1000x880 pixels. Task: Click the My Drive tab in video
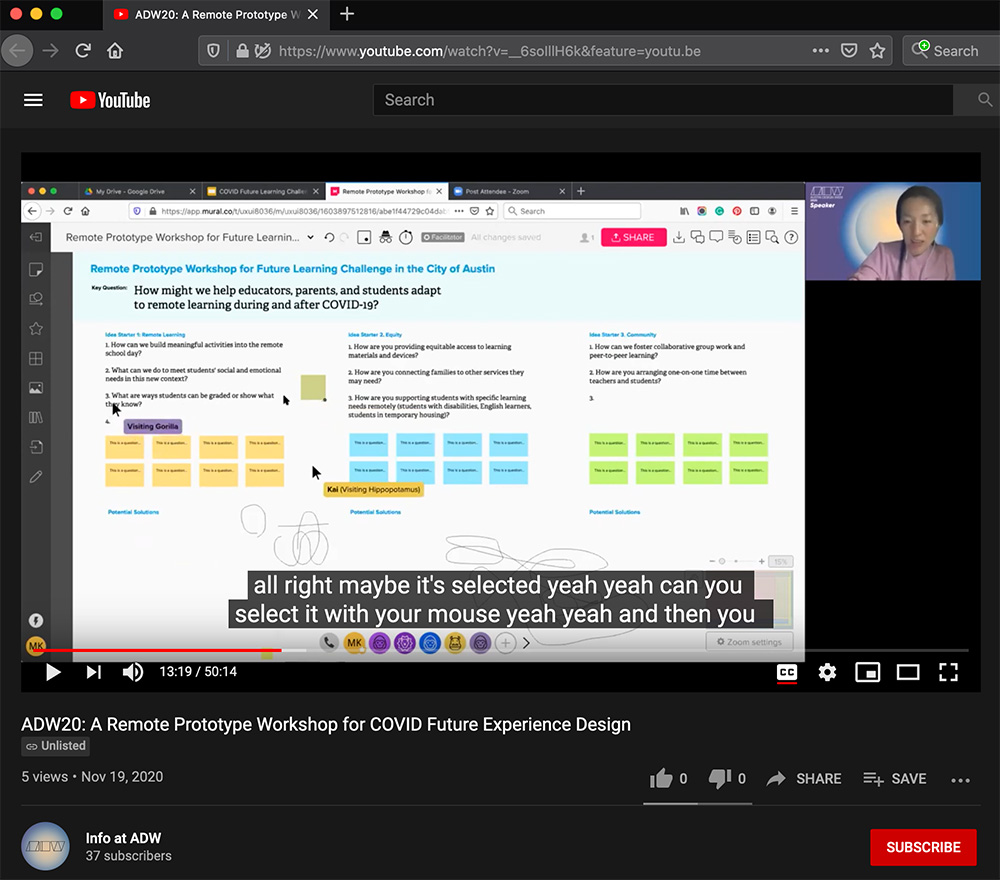tap(139, 191)
